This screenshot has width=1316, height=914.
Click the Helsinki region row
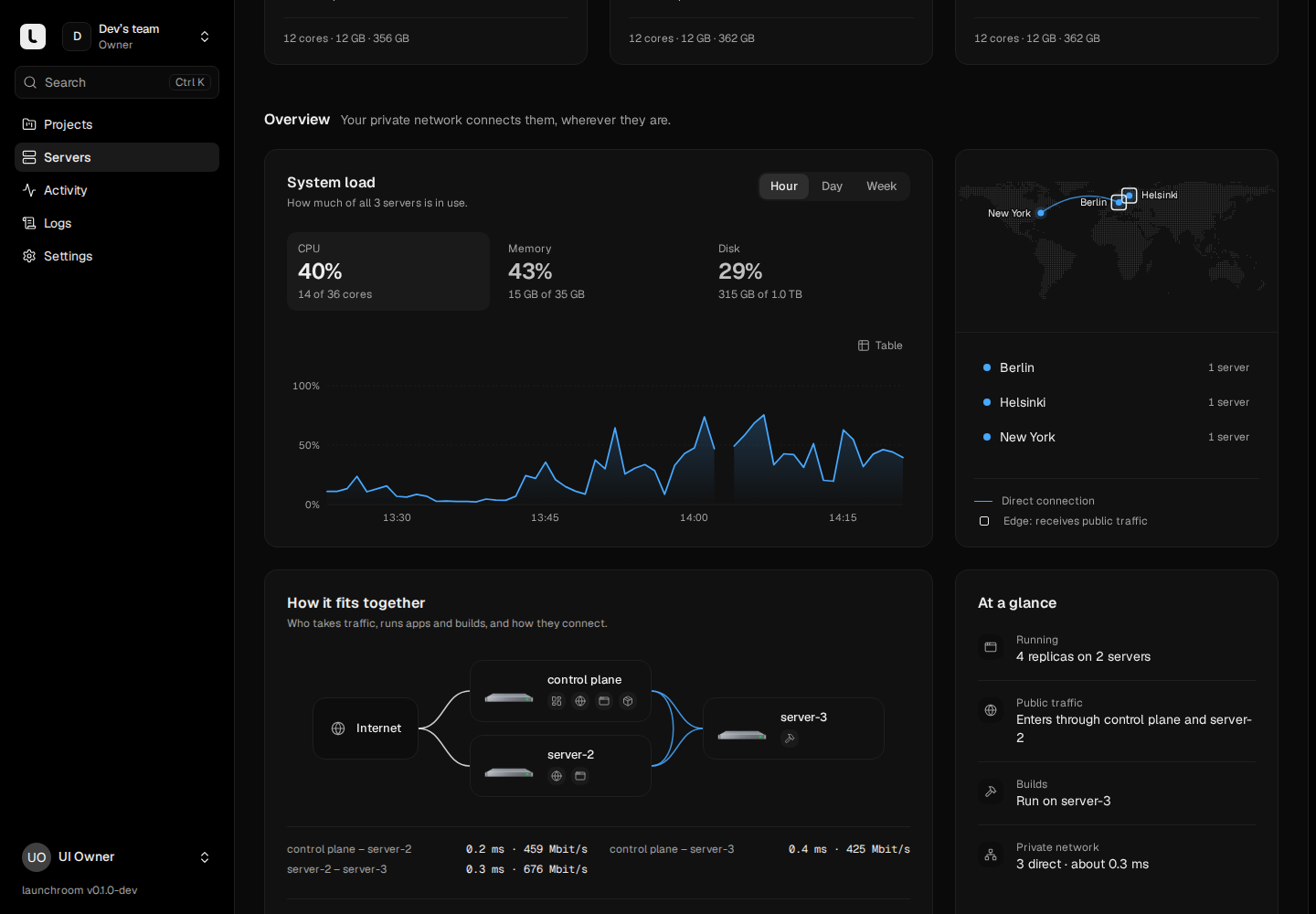(x=1117, y=402)
